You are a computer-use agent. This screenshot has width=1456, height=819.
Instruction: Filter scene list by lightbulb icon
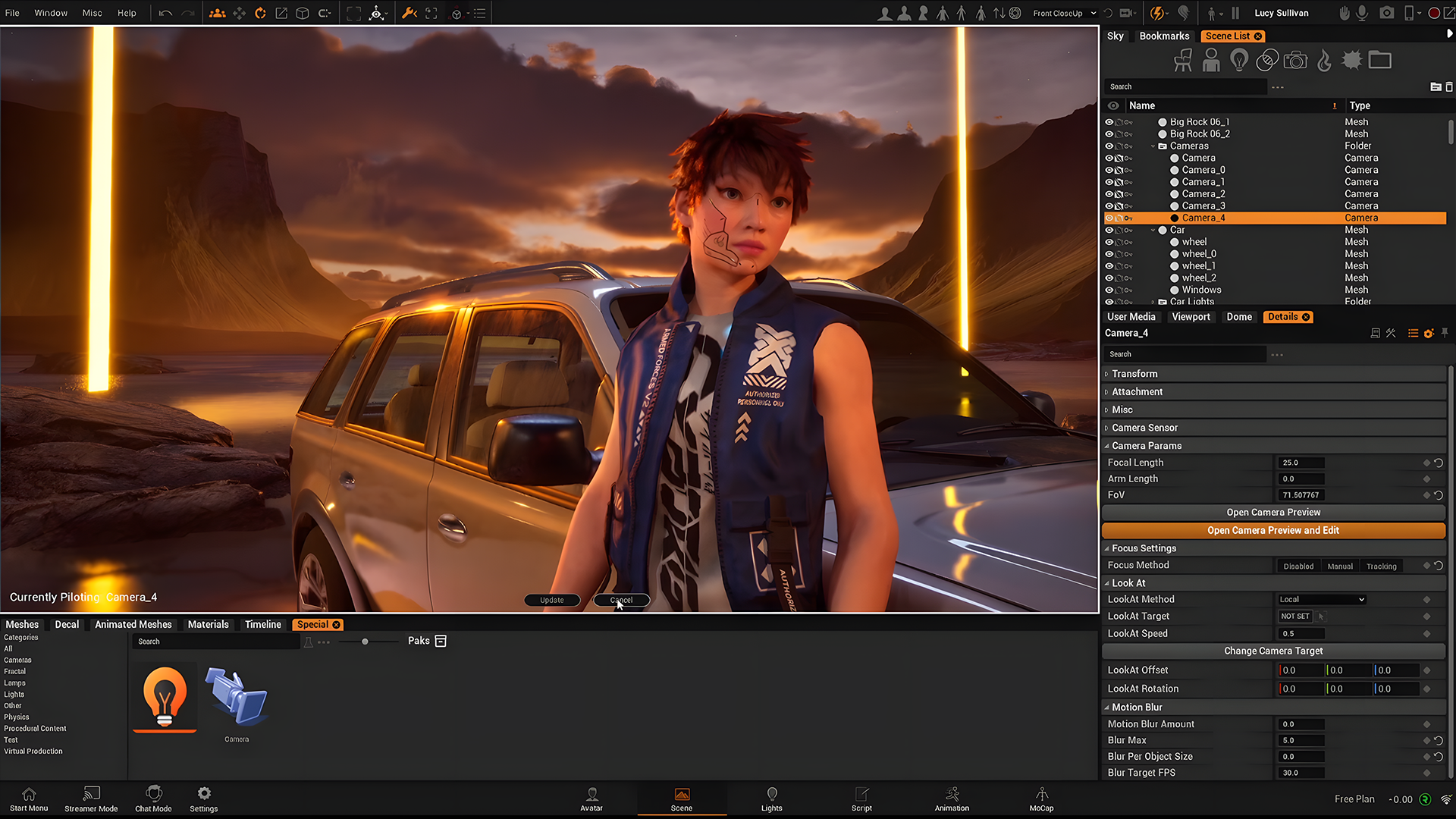coord(1239,60)
